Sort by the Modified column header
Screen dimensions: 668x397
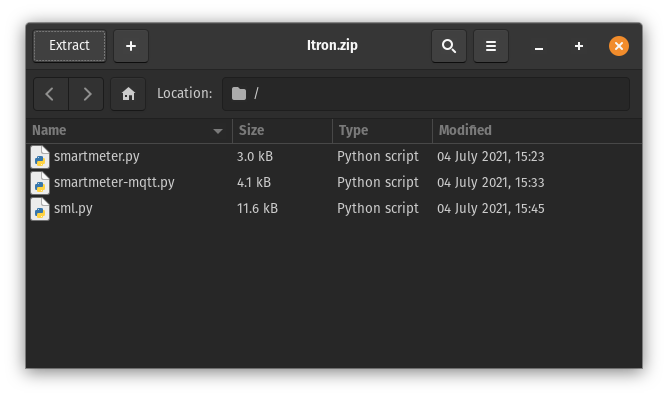[537, 130]
